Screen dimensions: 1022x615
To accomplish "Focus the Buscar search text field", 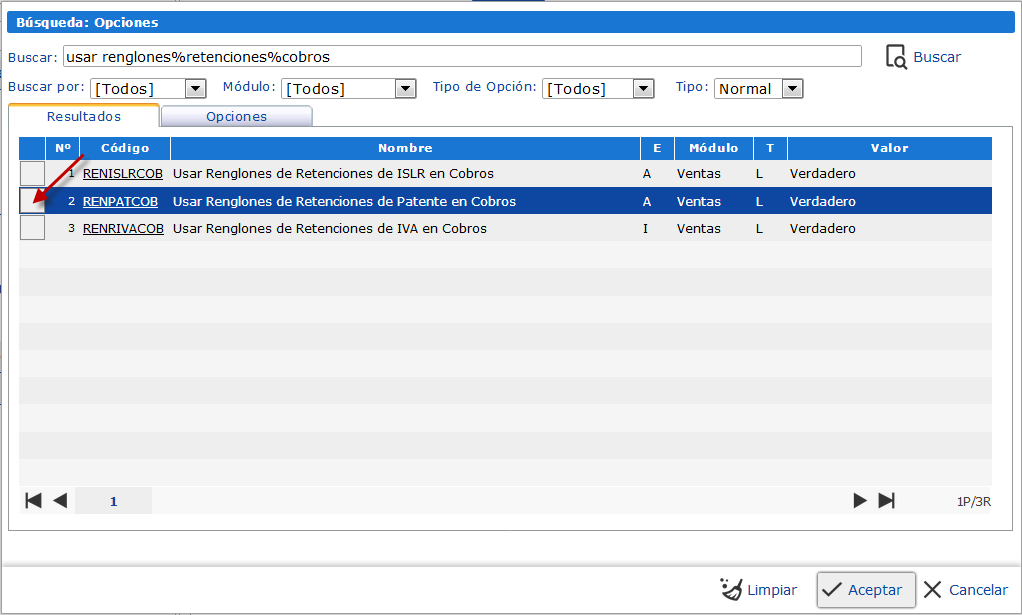I will [x=462, y=57].
